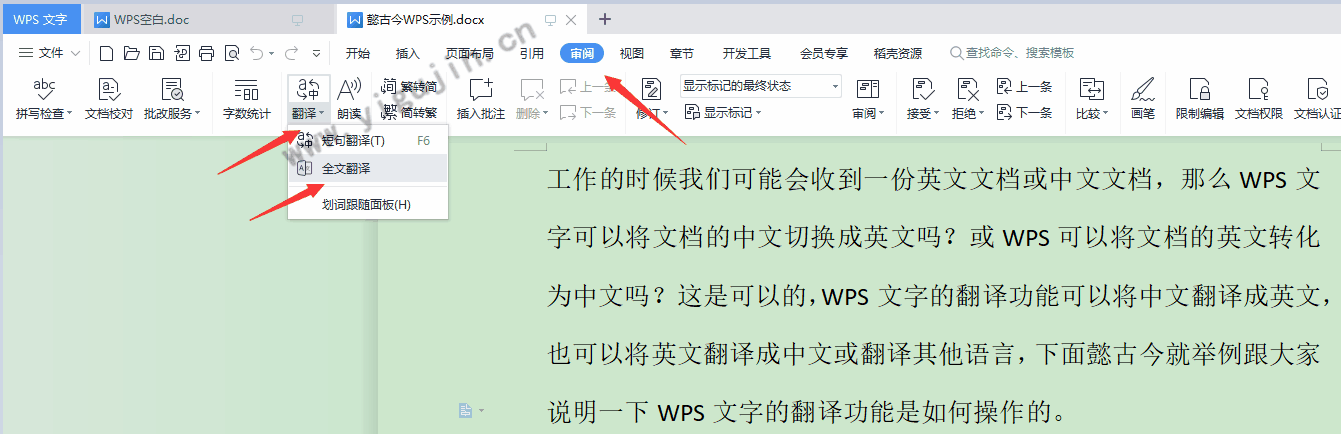Convert Traditional to Simplified (繁转简)
The image size is (1341, 434).
410,87
